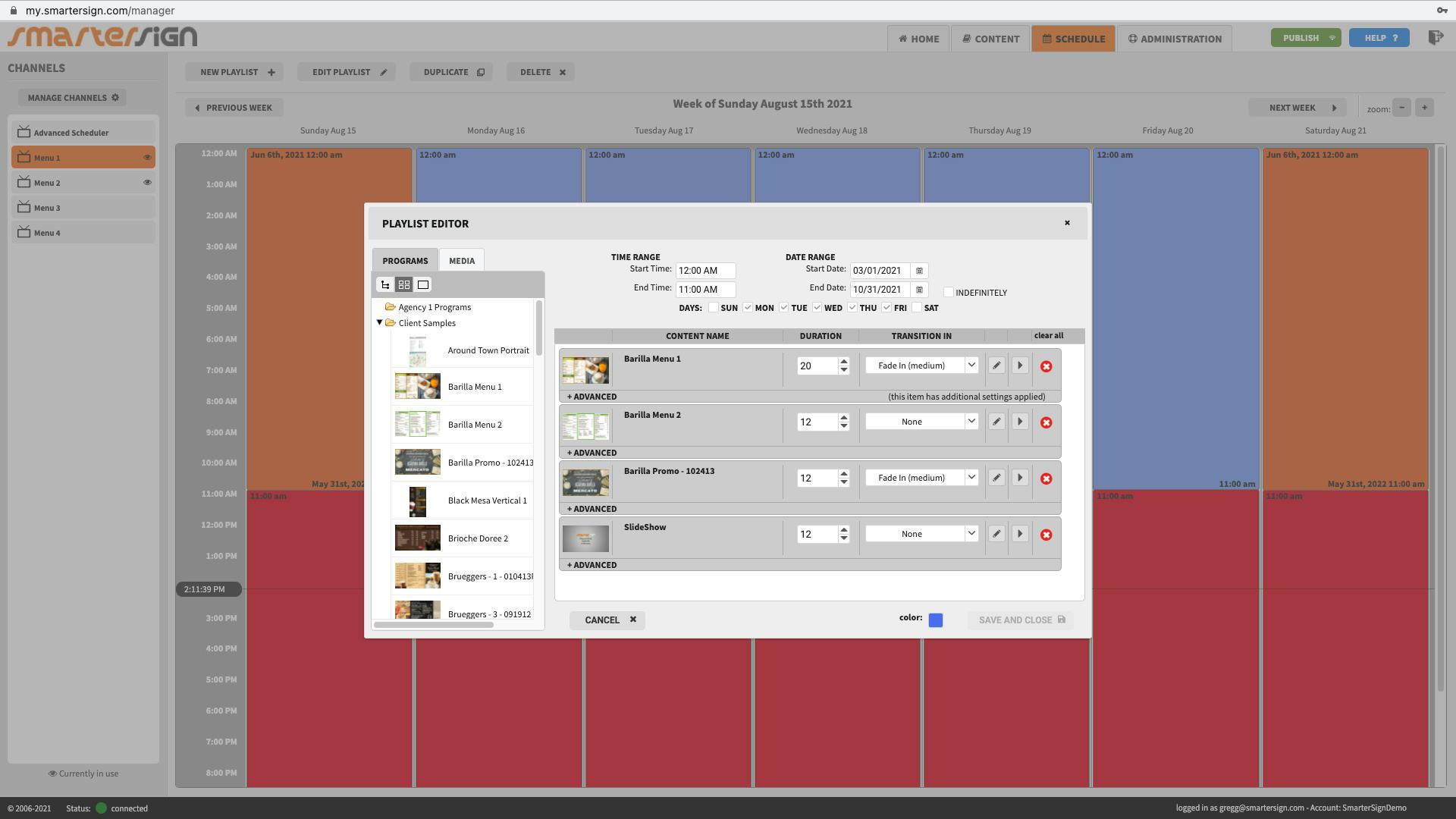
Task: Expand Advanced settings for Barilla Promo - 102413
Action: click(591, 509)
